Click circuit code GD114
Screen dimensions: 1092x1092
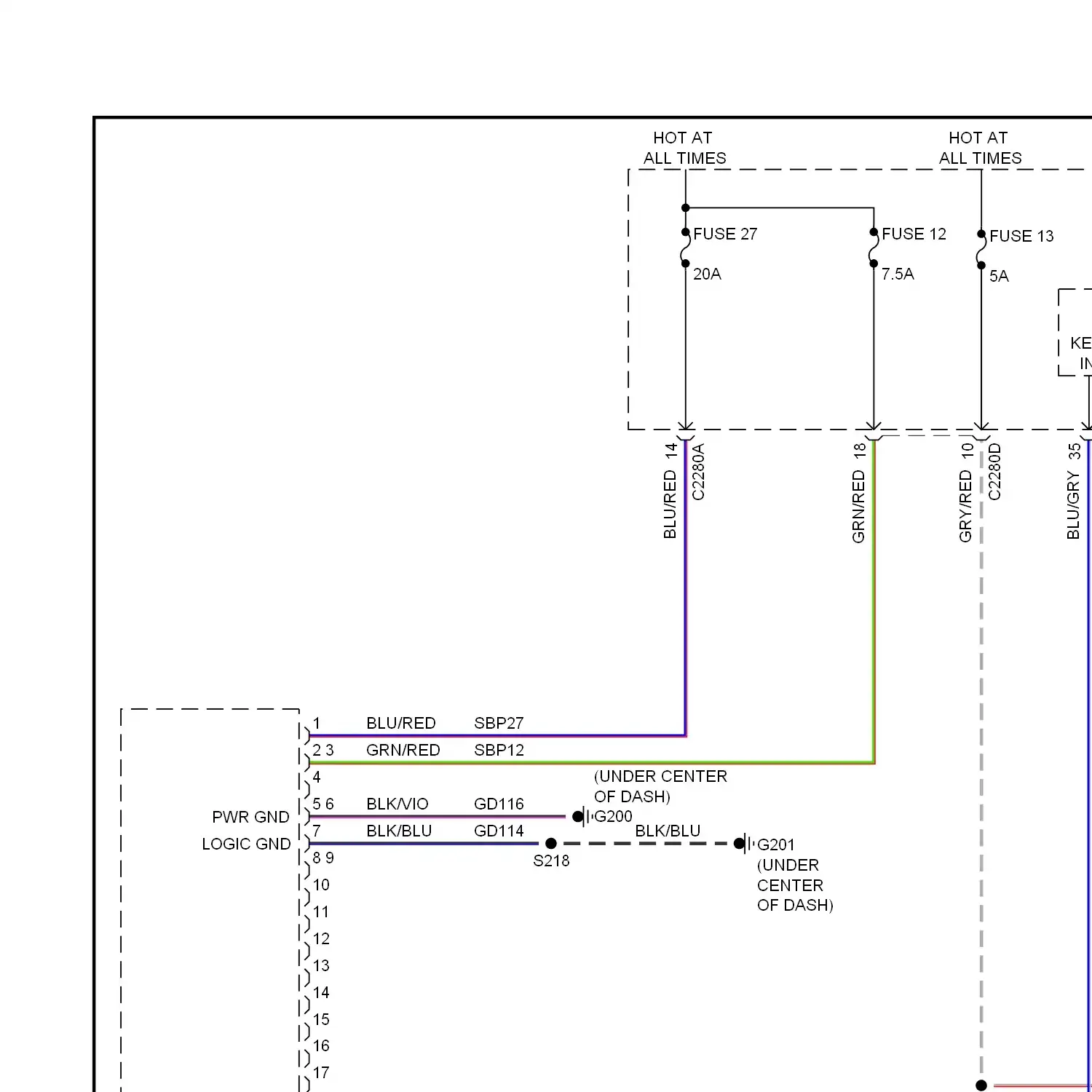pos(499,831)
